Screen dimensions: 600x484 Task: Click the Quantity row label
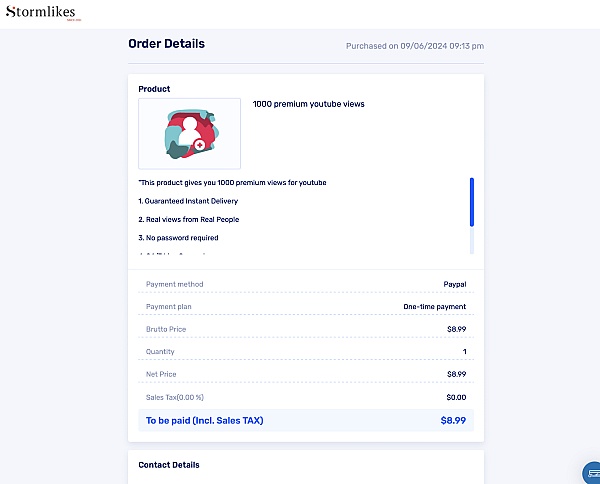tap(160, 352)
